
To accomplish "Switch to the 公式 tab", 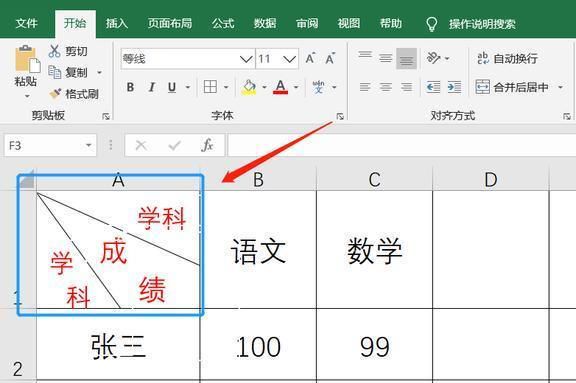I will click(223, 24).
